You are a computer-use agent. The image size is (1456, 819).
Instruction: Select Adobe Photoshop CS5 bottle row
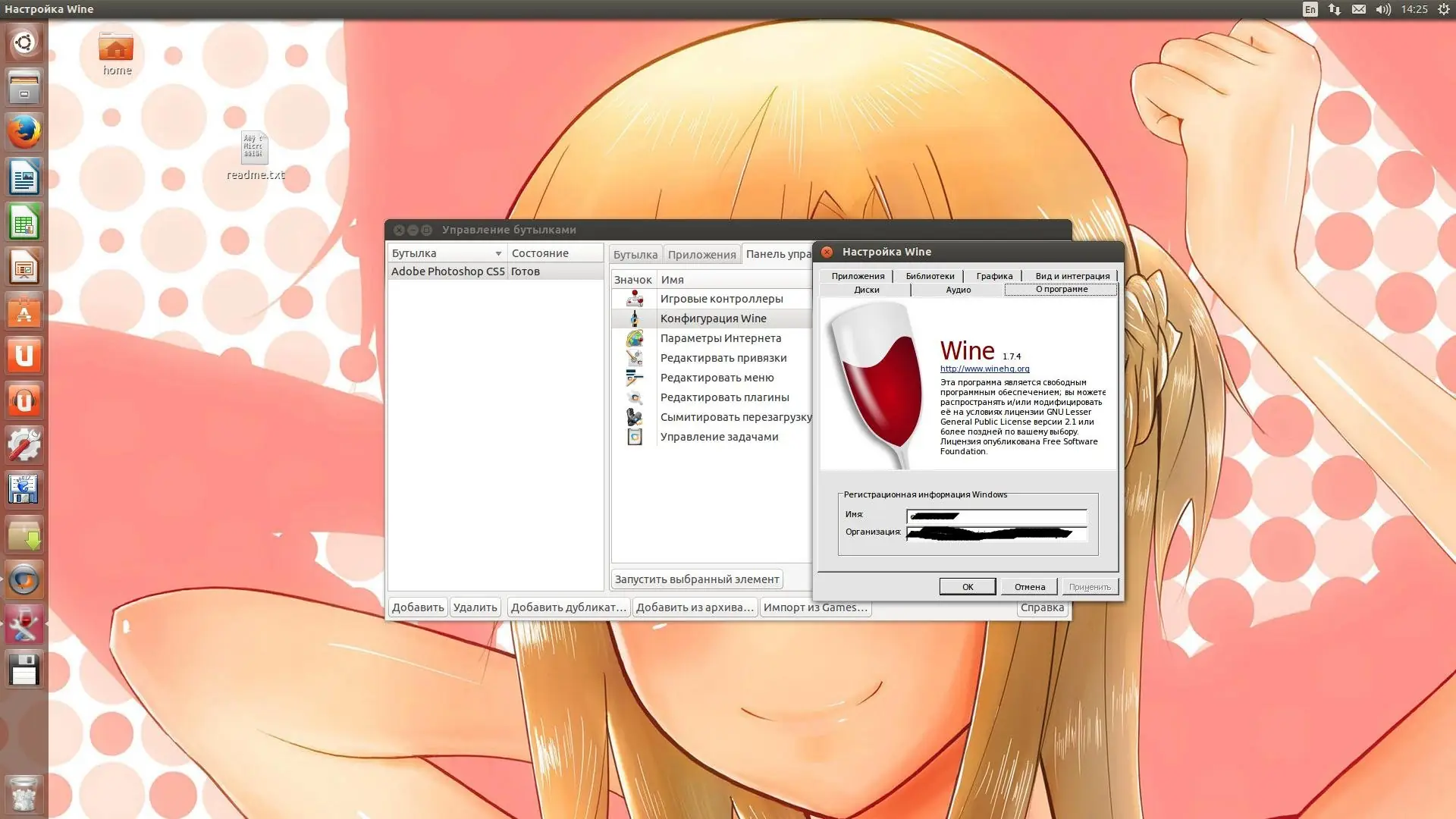(x=447, y=271)
